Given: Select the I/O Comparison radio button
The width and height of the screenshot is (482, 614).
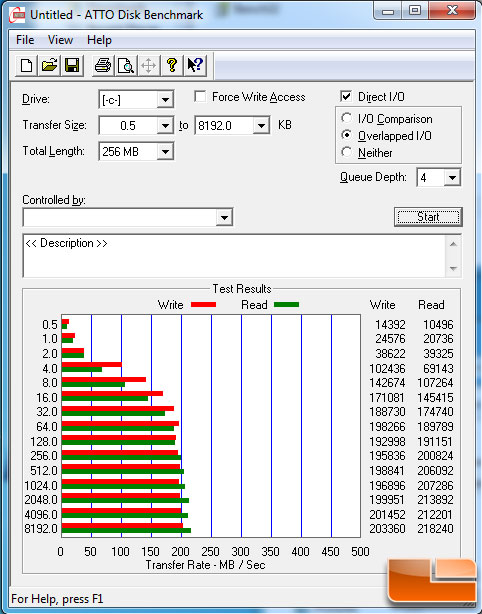Looking at the screenshot, I should (346, 118).
